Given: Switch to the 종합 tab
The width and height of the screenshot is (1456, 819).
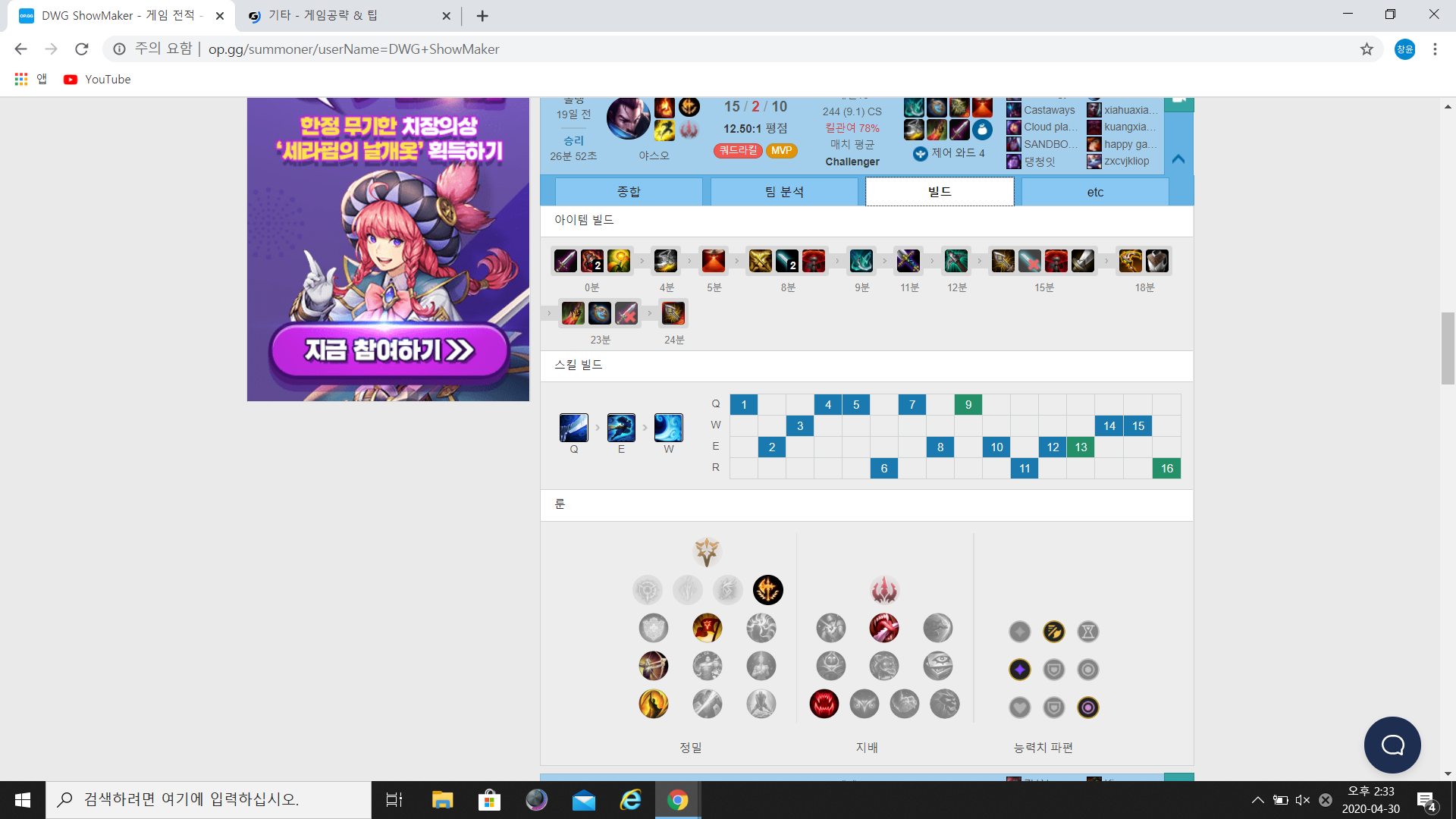Looking at the screenshot, I should (x=629, y=192).
